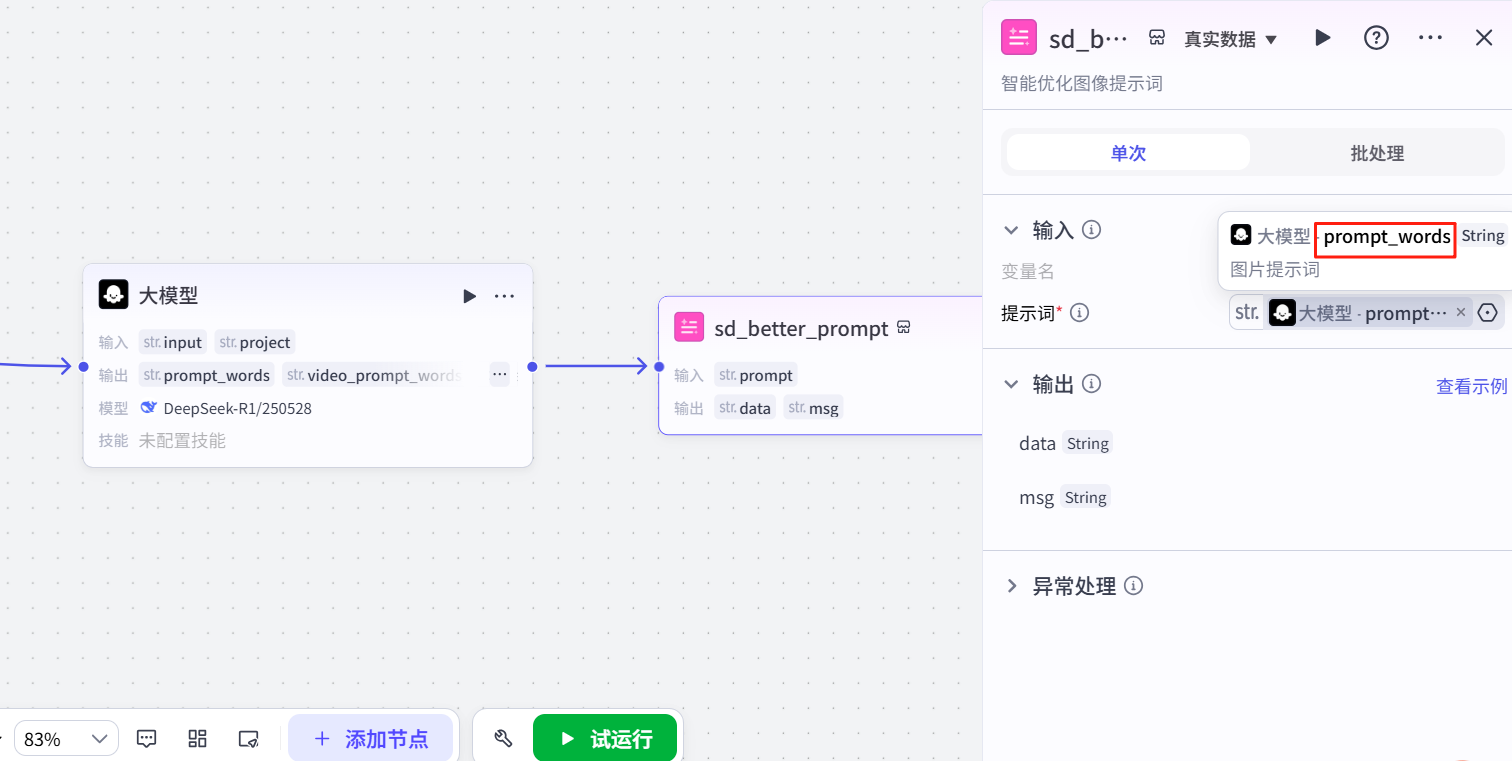Click the data String output row in panel
This screenshot has width=1512, height=761.
(1065, 443)
